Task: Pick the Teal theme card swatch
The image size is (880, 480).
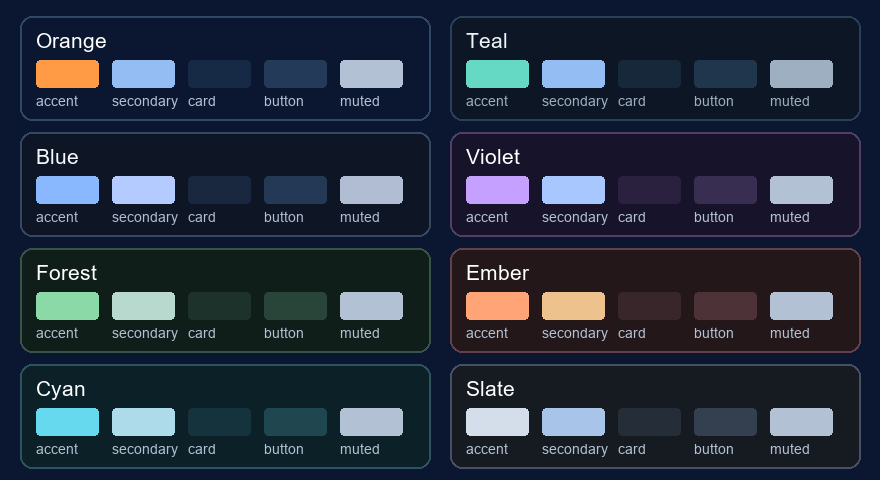Action: (649, 74)
